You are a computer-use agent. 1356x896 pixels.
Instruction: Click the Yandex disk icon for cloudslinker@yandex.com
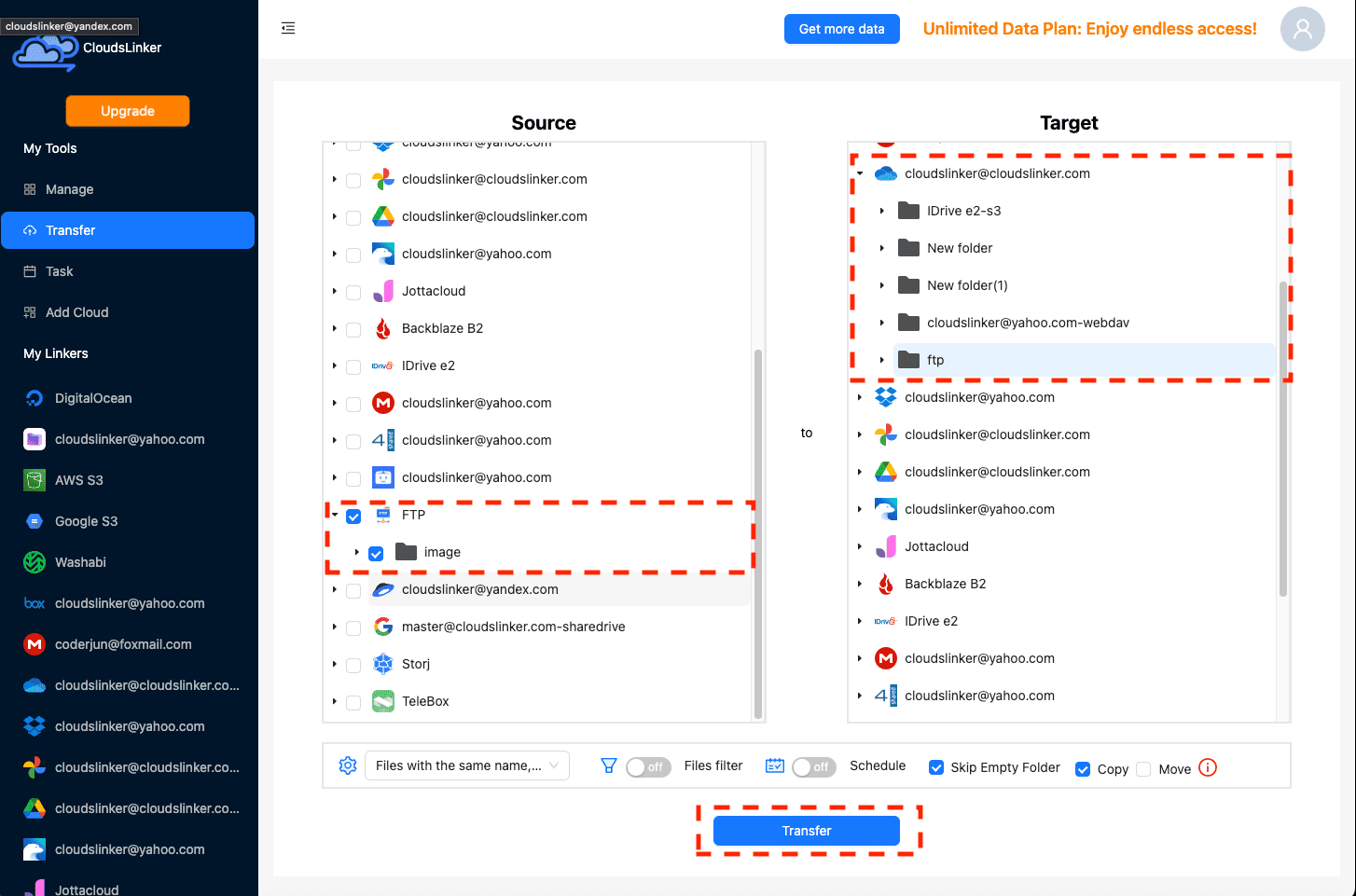383,589
